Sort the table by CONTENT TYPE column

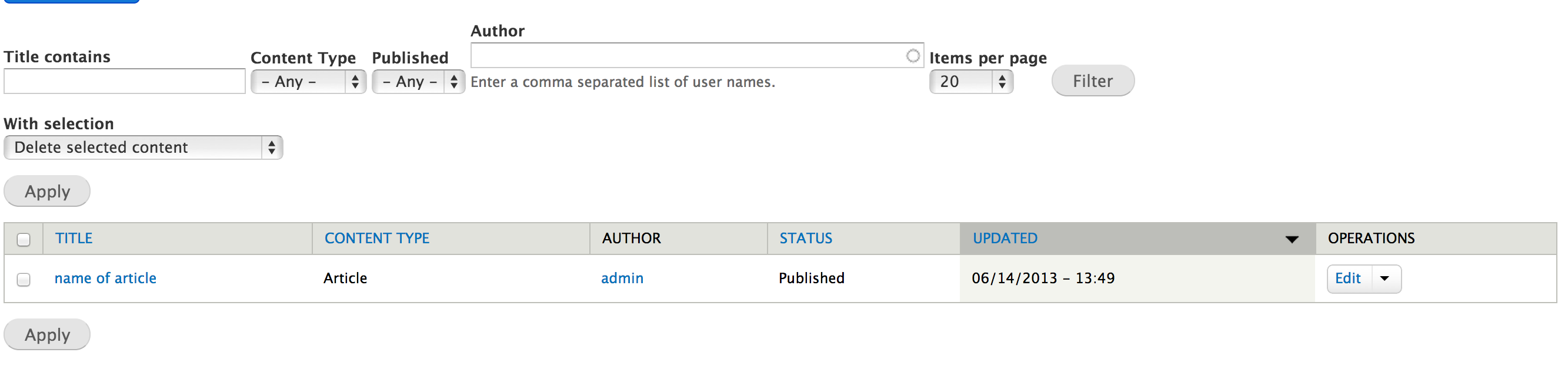click(x=376, y=239)
